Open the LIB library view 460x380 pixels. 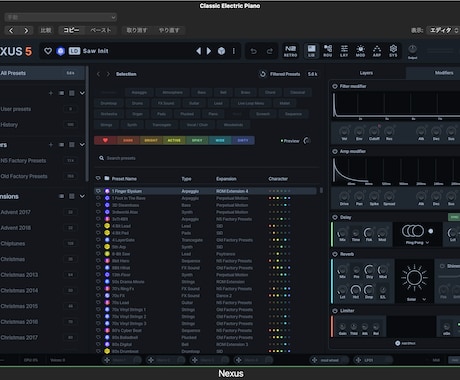point(311,51)
